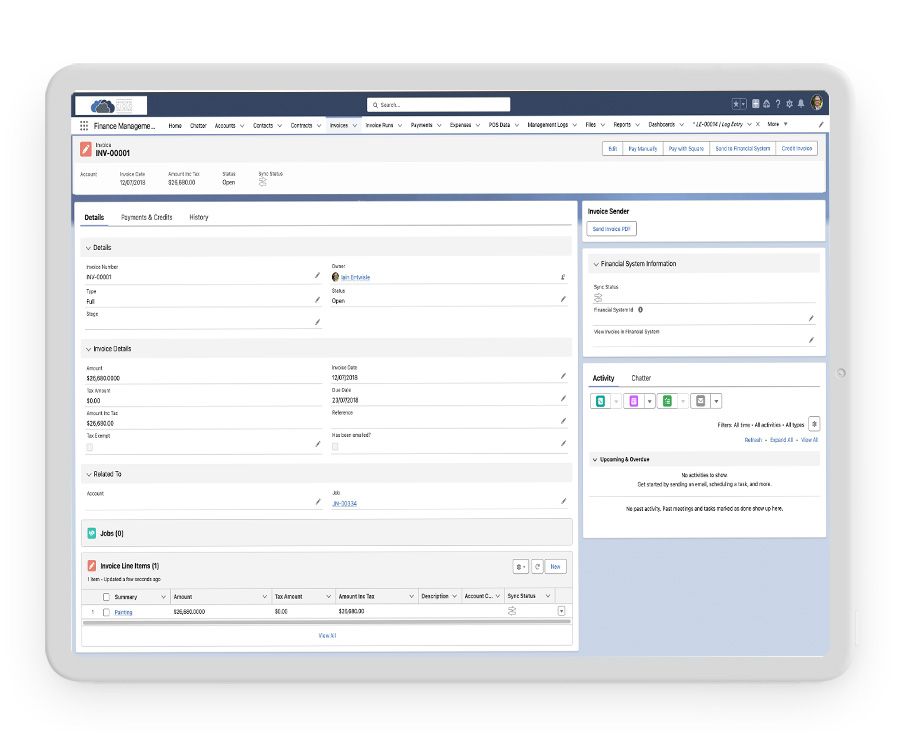This screenshot has width=900, height=741.
Task: Check the Painting line item row checkbox
Action: point(106,612)
